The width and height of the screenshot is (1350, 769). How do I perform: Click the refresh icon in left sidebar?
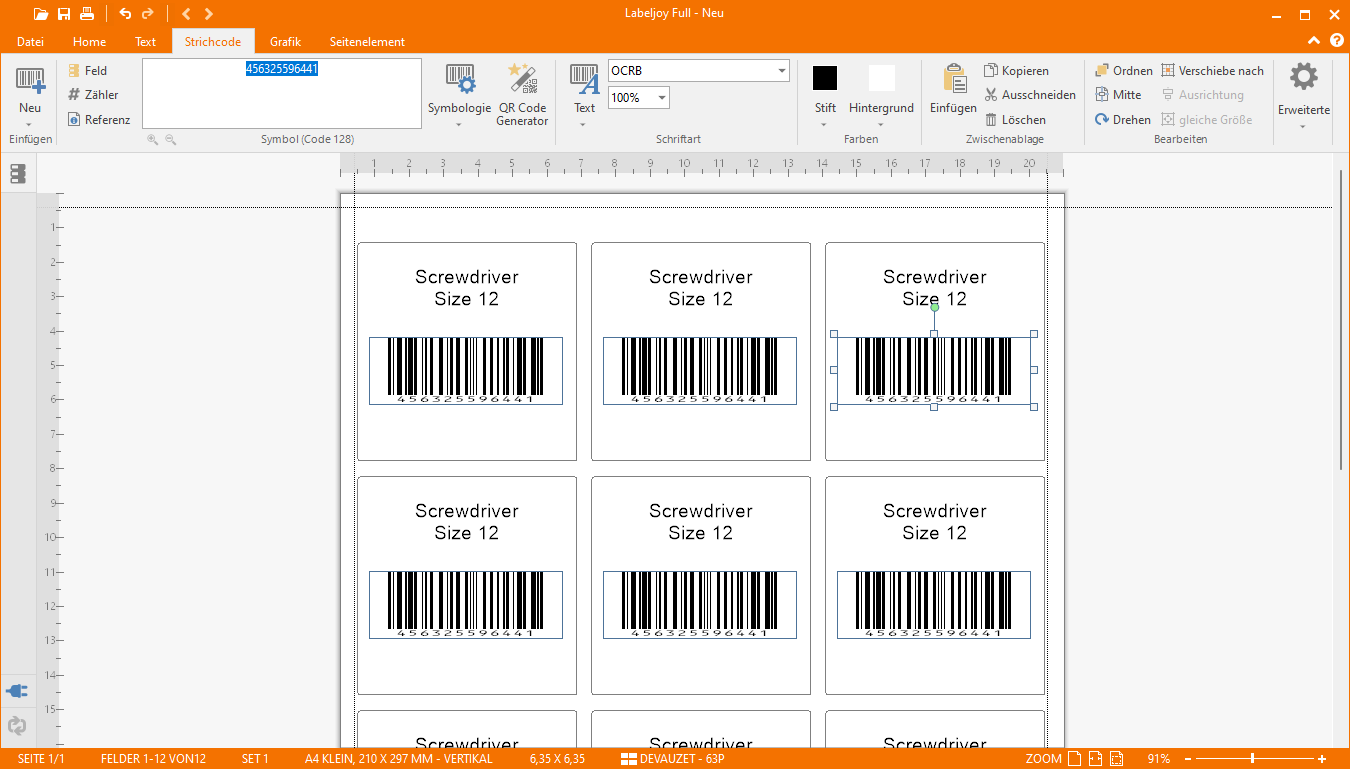click(x=17, y=726)
